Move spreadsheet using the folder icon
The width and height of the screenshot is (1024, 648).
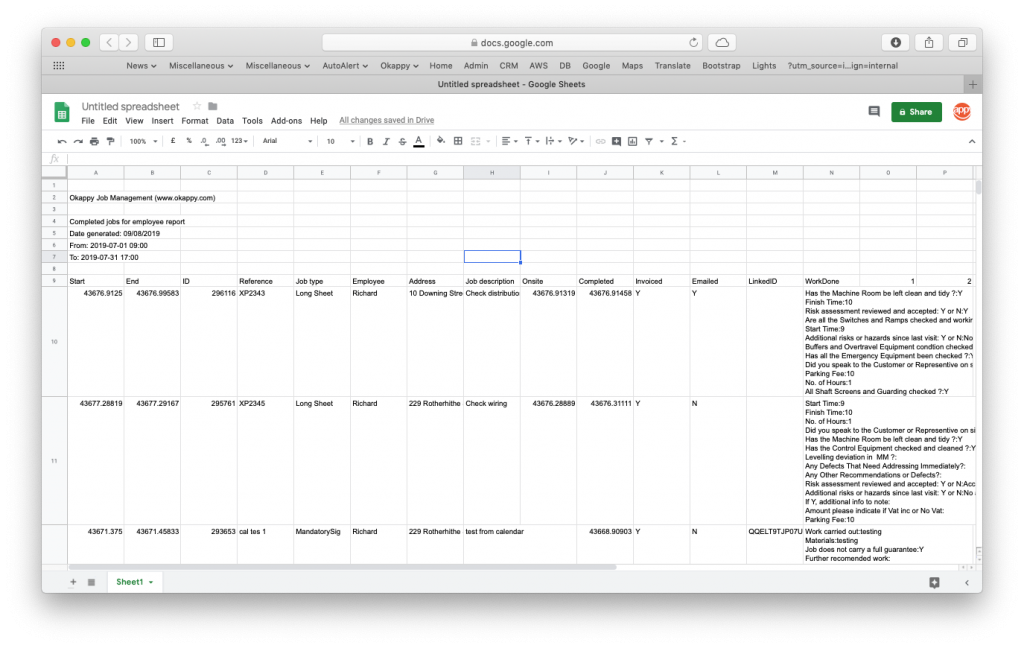[212, 106]
